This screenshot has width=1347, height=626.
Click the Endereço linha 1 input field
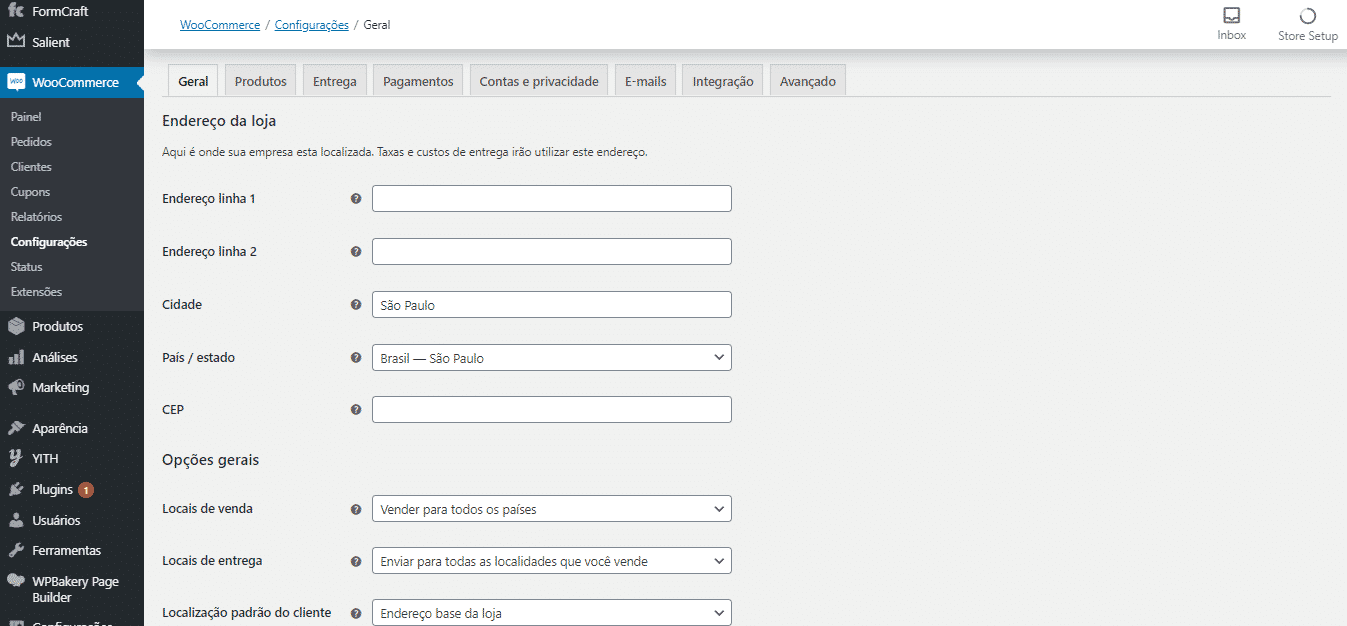click(552, 199)
